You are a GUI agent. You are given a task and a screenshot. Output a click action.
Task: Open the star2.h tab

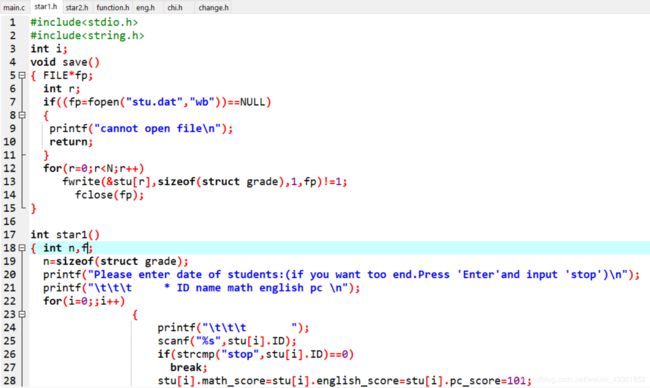coord(77,7)
